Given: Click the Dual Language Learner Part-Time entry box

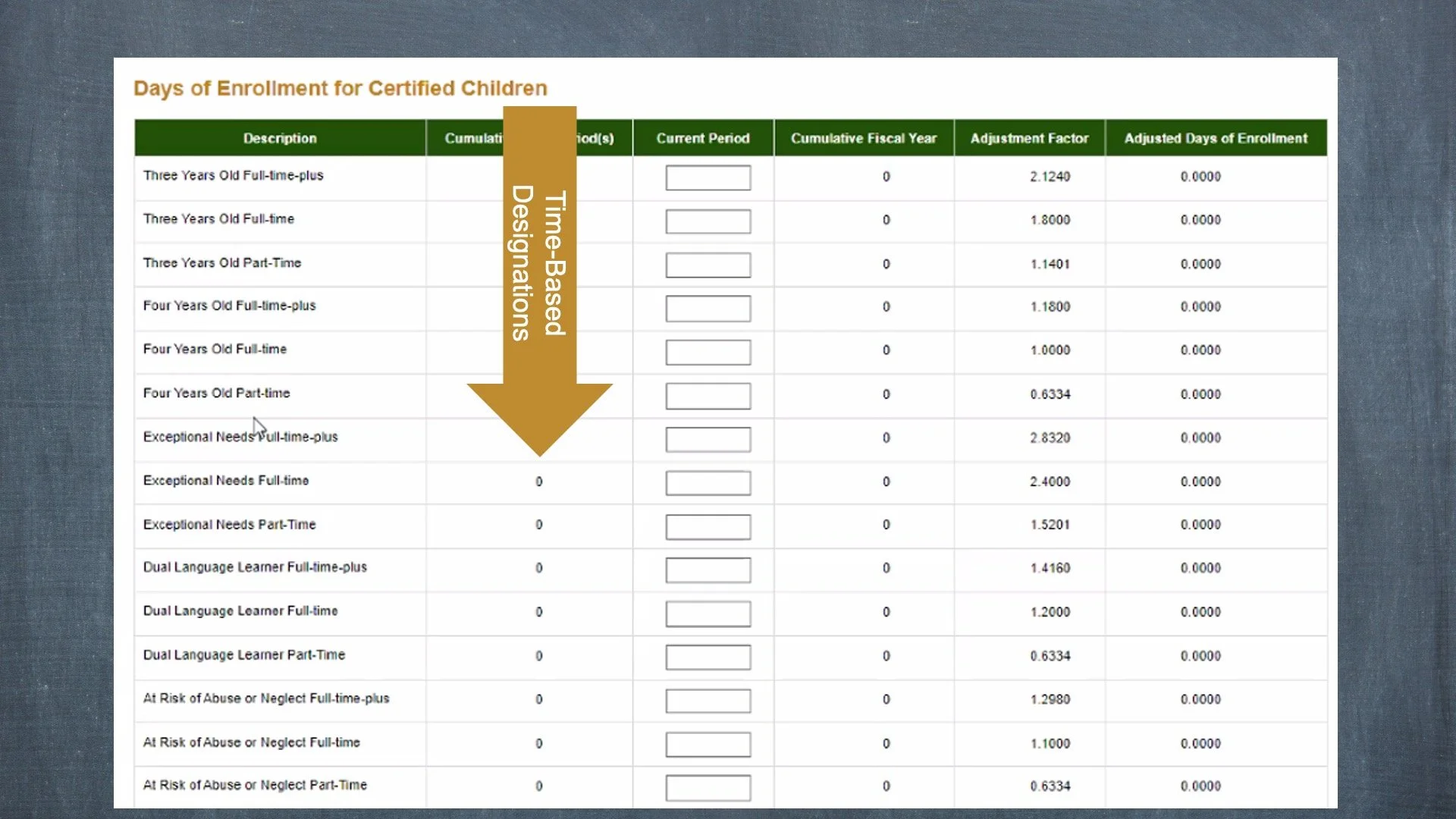Looking at the screenshot, I should (x=707, y=657).
